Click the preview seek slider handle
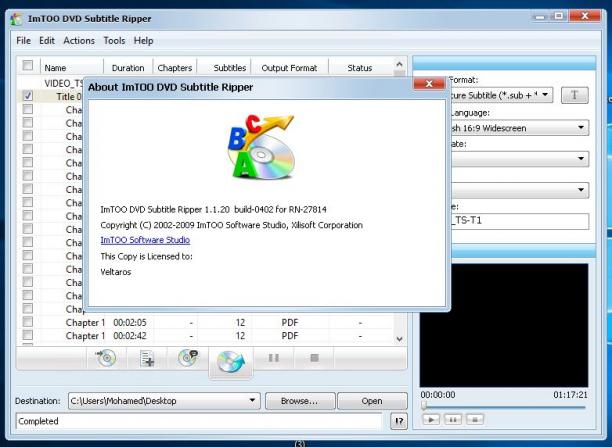 tap(423, 406)
